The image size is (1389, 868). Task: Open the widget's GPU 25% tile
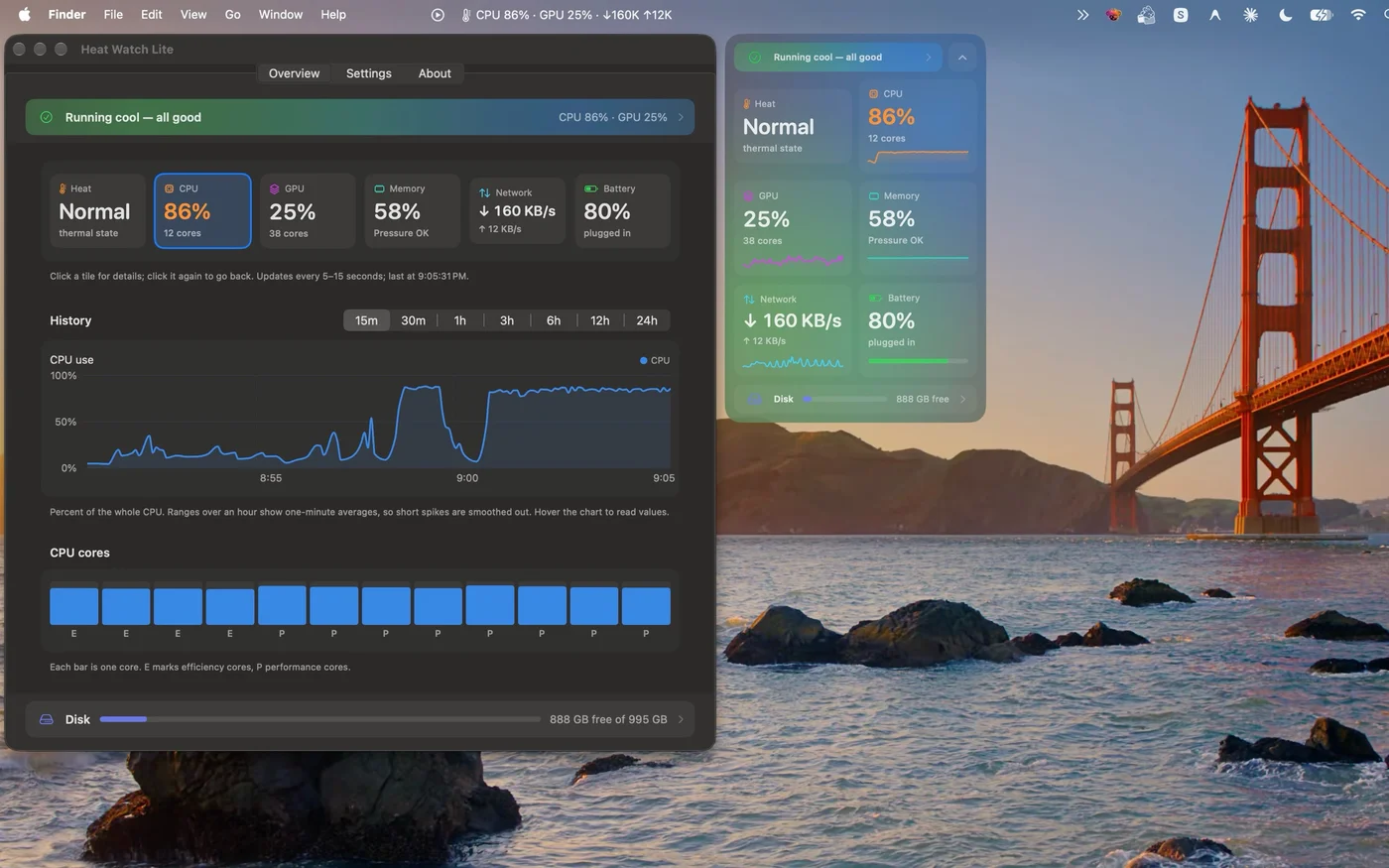click(794, 229)
